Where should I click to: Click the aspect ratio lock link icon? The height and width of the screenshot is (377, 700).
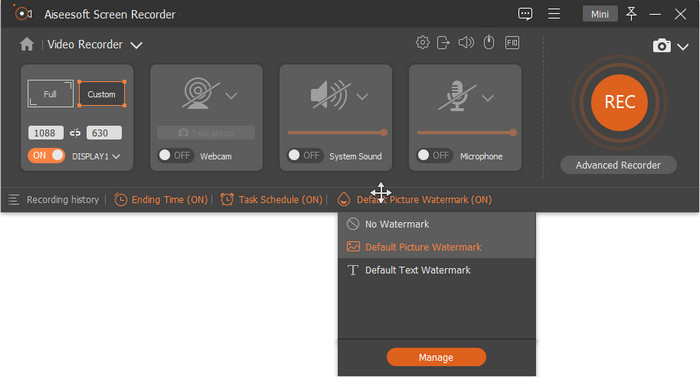click(x=75, y=133)
